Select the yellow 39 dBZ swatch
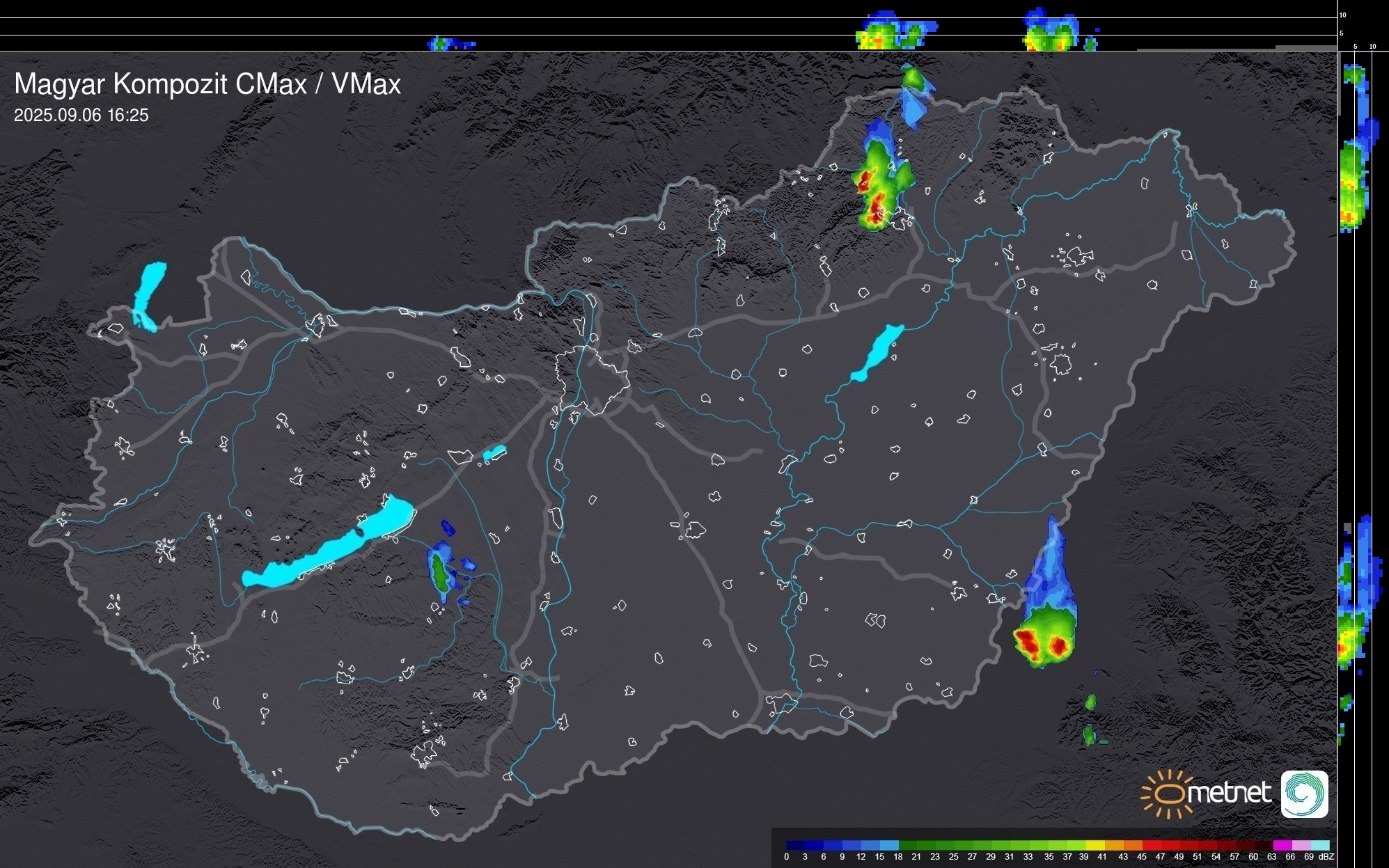 click(1094, 845)
